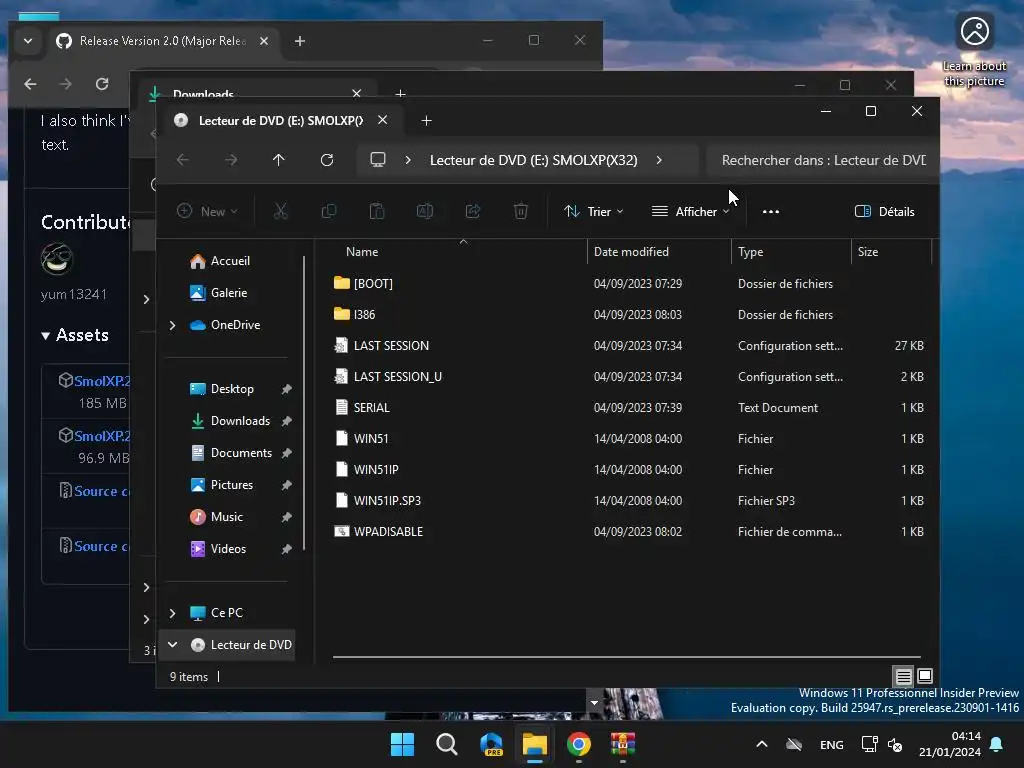Switch to details list view icon in status bar
The image size is (1024, 768).
tap(903, 676)
